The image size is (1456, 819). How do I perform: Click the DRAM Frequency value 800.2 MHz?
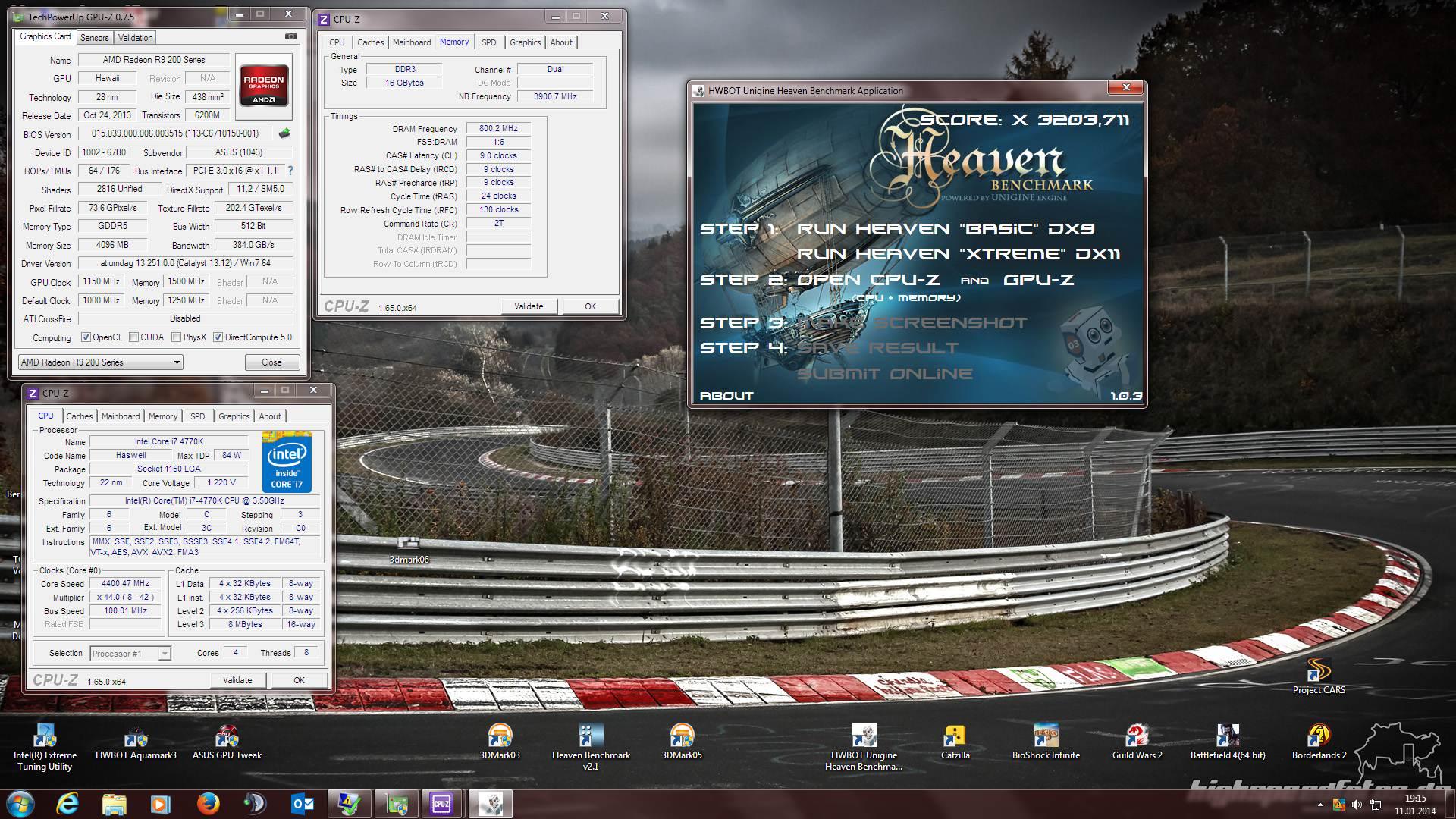tap(498, 129)
